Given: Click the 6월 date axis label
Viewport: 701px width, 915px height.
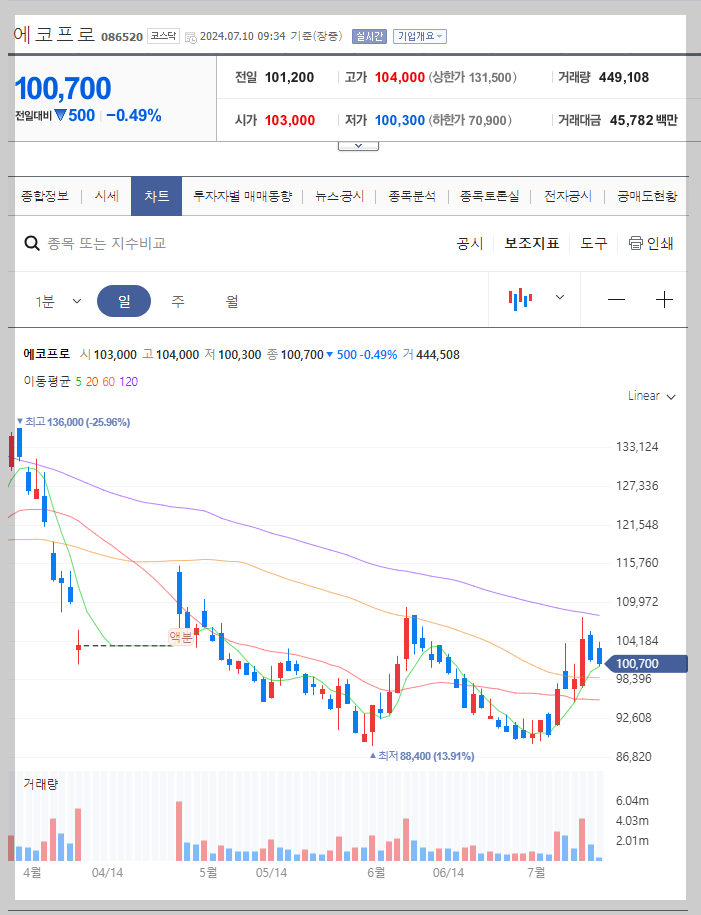Looking at the screenshot, I should point(376,873).
